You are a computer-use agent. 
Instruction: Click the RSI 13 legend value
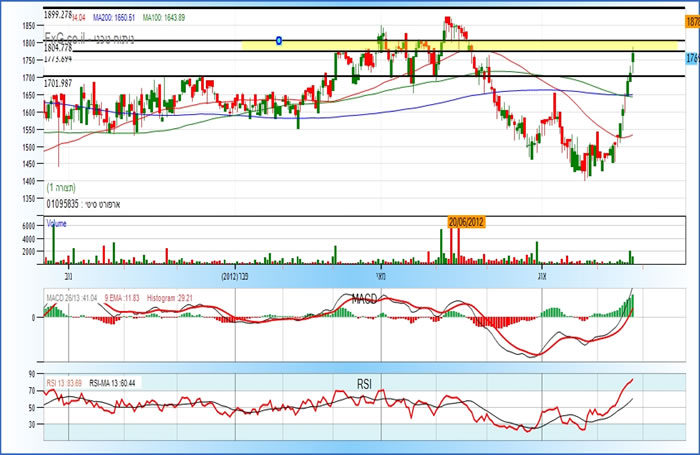(x=65, y=382)
